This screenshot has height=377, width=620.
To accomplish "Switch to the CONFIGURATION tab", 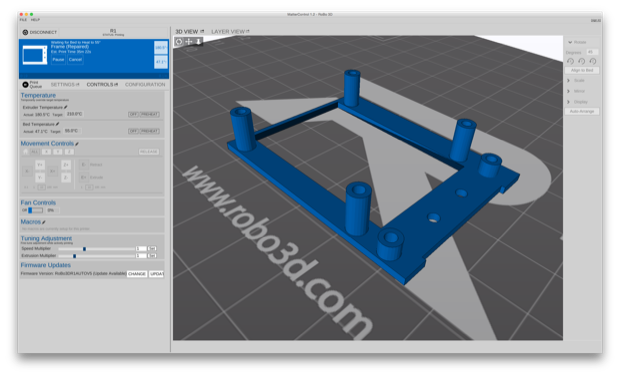I will pyautogui.click(x=145, y=85).
